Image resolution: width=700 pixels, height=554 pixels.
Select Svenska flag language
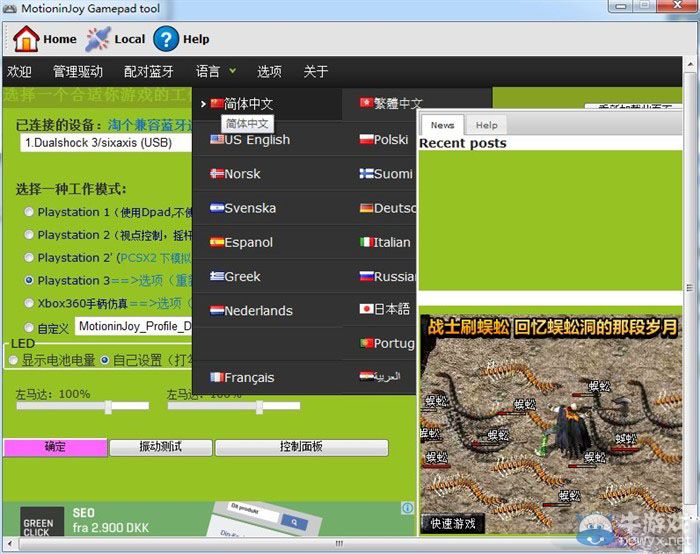pos(243,208)
